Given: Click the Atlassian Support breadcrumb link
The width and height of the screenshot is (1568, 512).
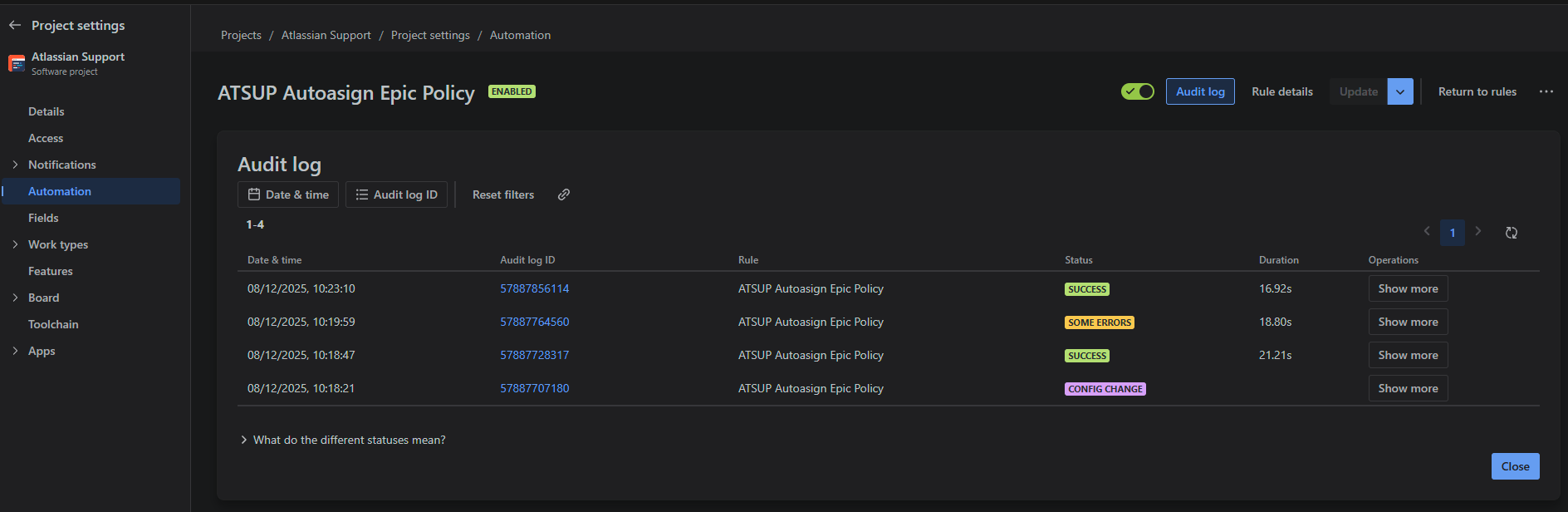Looking at the screenshot, I should [326, 35].
